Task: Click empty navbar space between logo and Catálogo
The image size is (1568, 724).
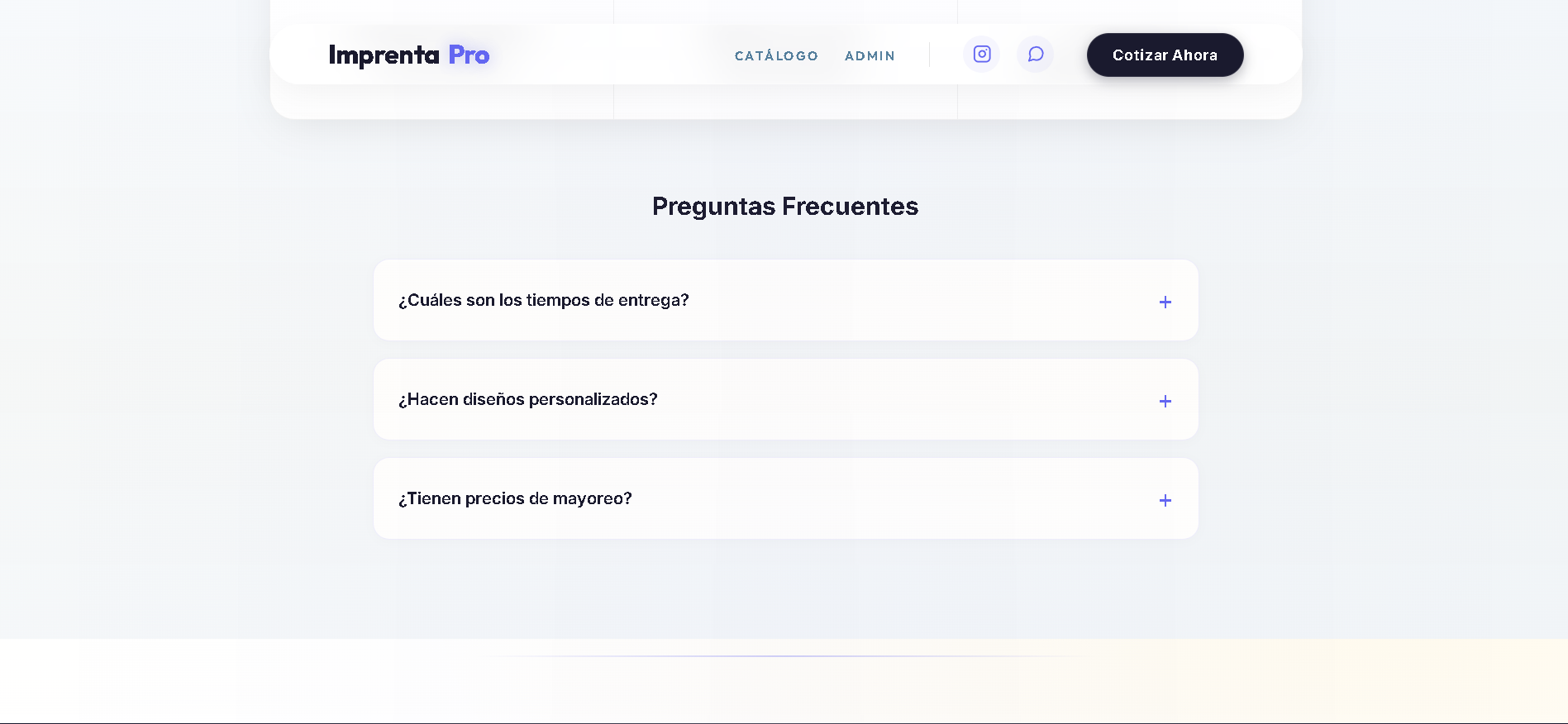Action: click(612, 55)
